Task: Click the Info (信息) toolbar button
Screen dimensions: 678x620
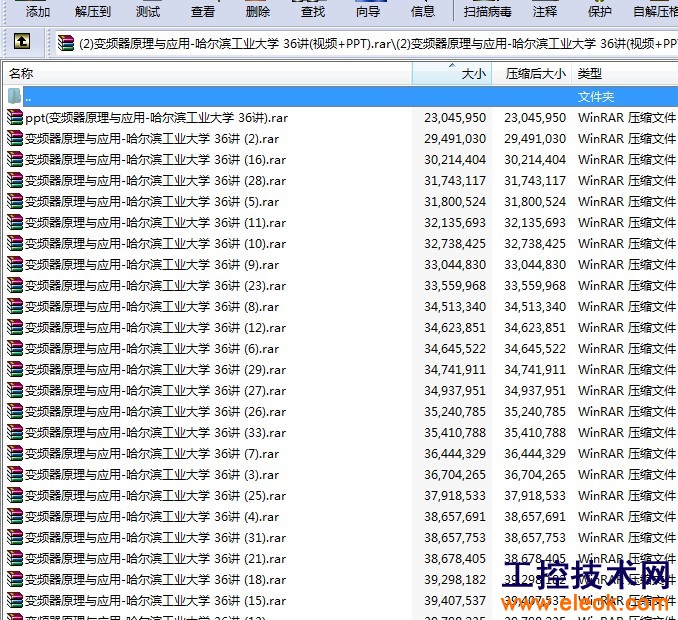Action: (x=423, y=11)
